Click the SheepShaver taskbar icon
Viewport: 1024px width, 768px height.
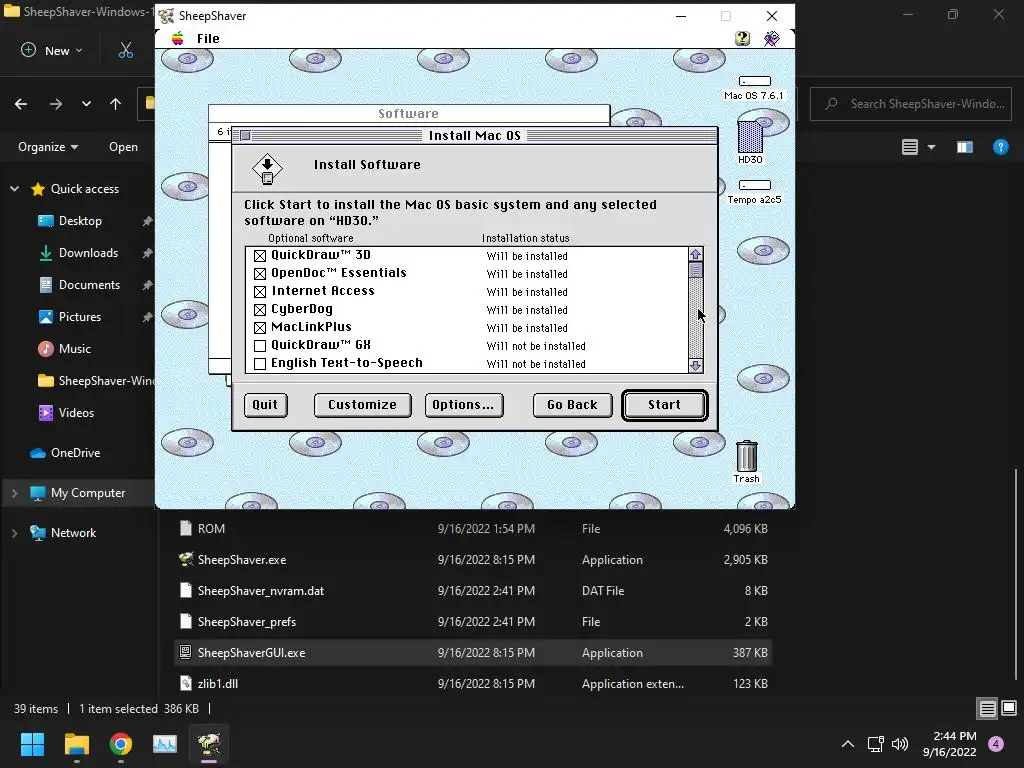tap(209, 744)
